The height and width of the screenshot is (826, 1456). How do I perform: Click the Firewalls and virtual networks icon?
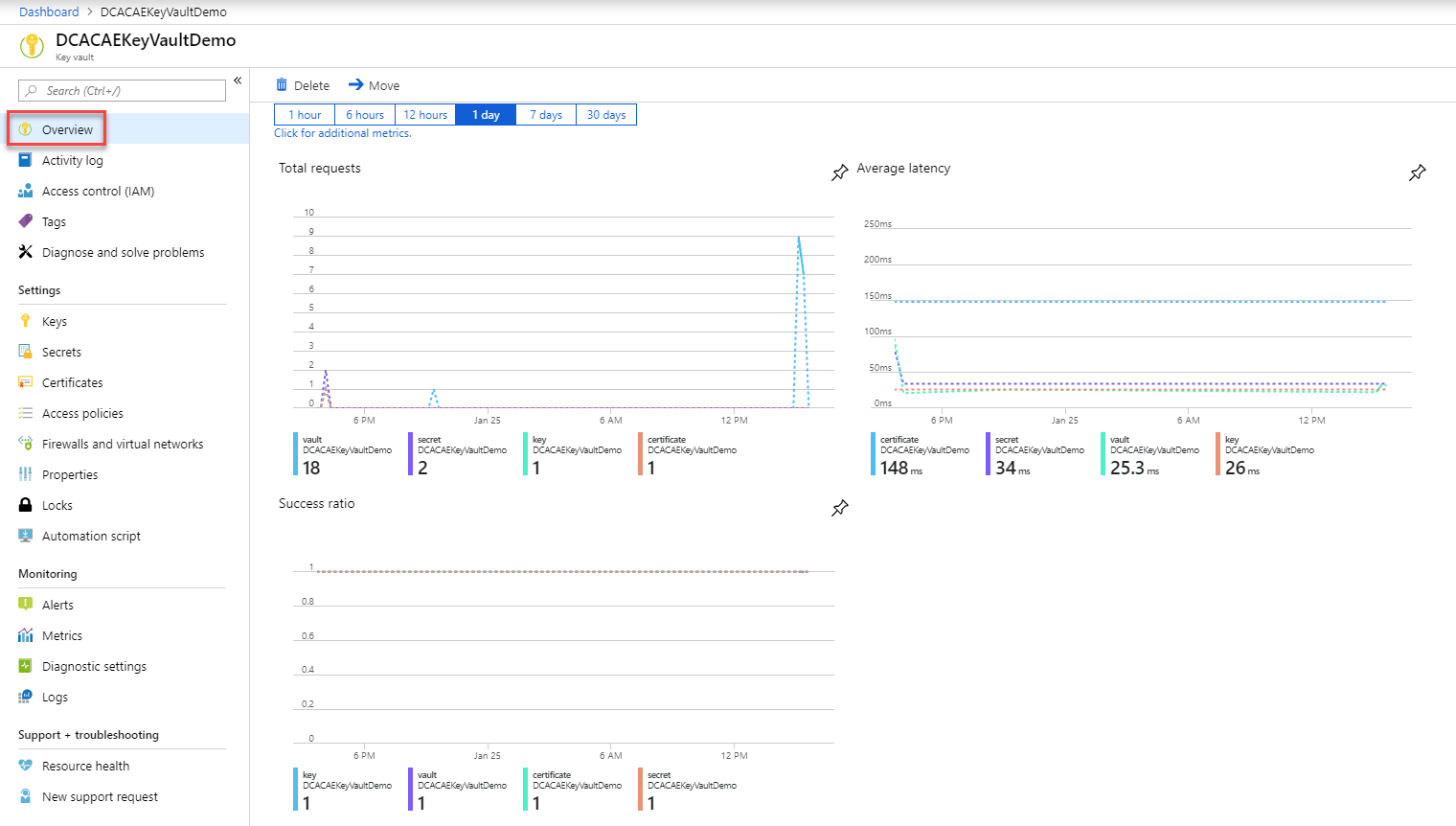point(26,444)
